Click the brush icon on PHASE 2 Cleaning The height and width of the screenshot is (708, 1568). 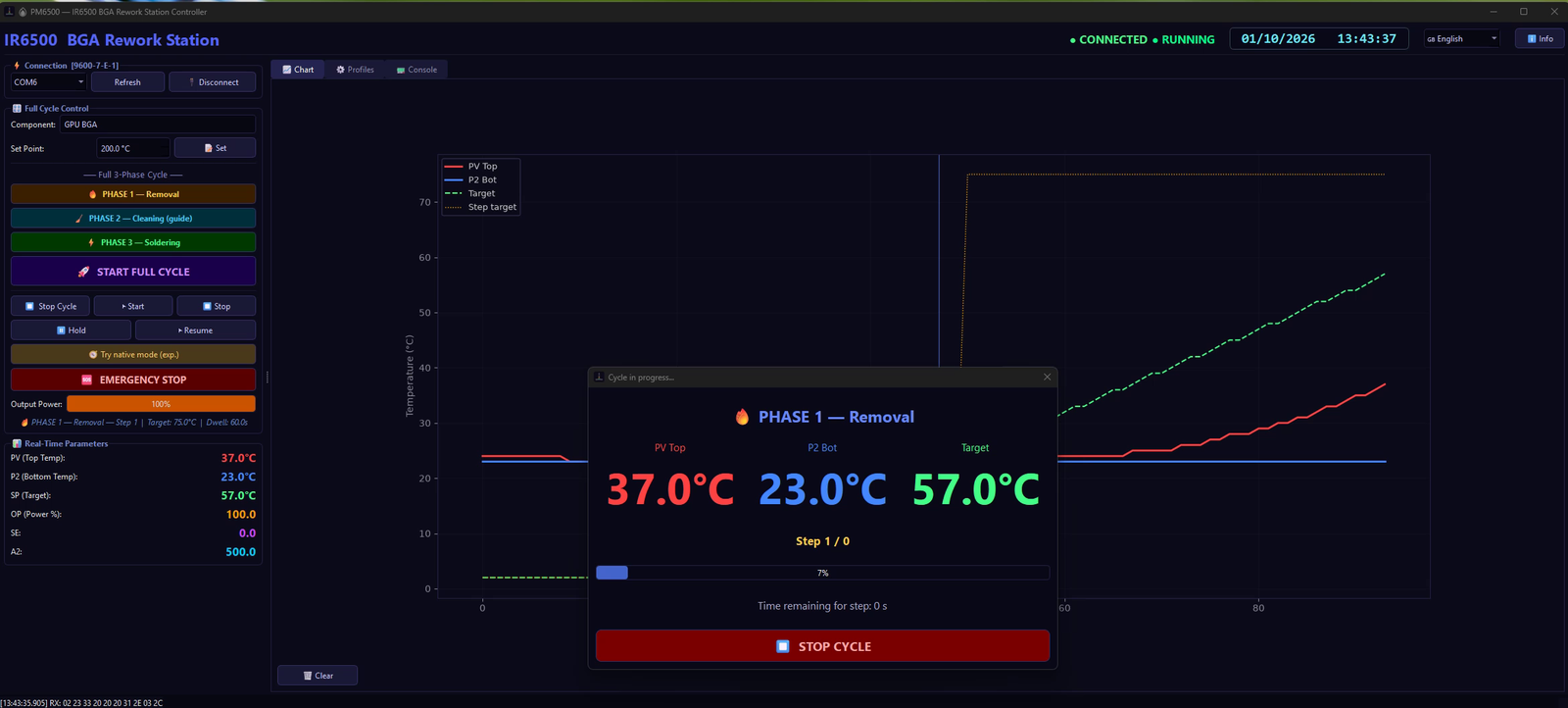point(79,219)
